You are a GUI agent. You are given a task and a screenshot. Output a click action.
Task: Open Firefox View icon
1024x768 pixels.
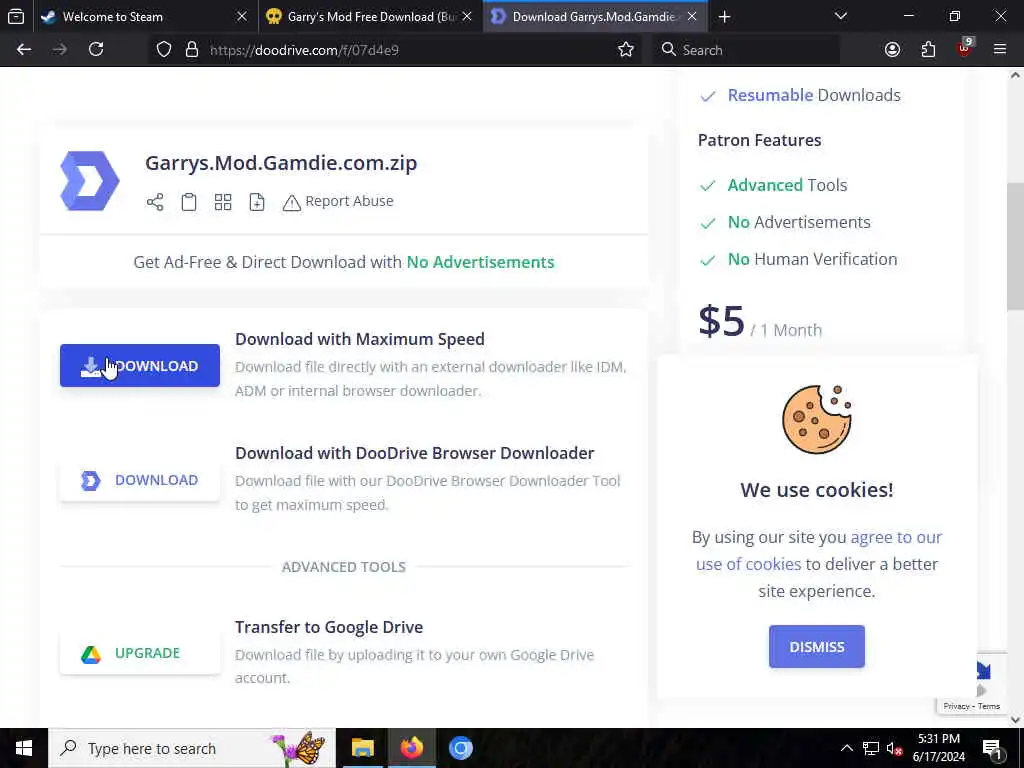(x=16, y=17)
